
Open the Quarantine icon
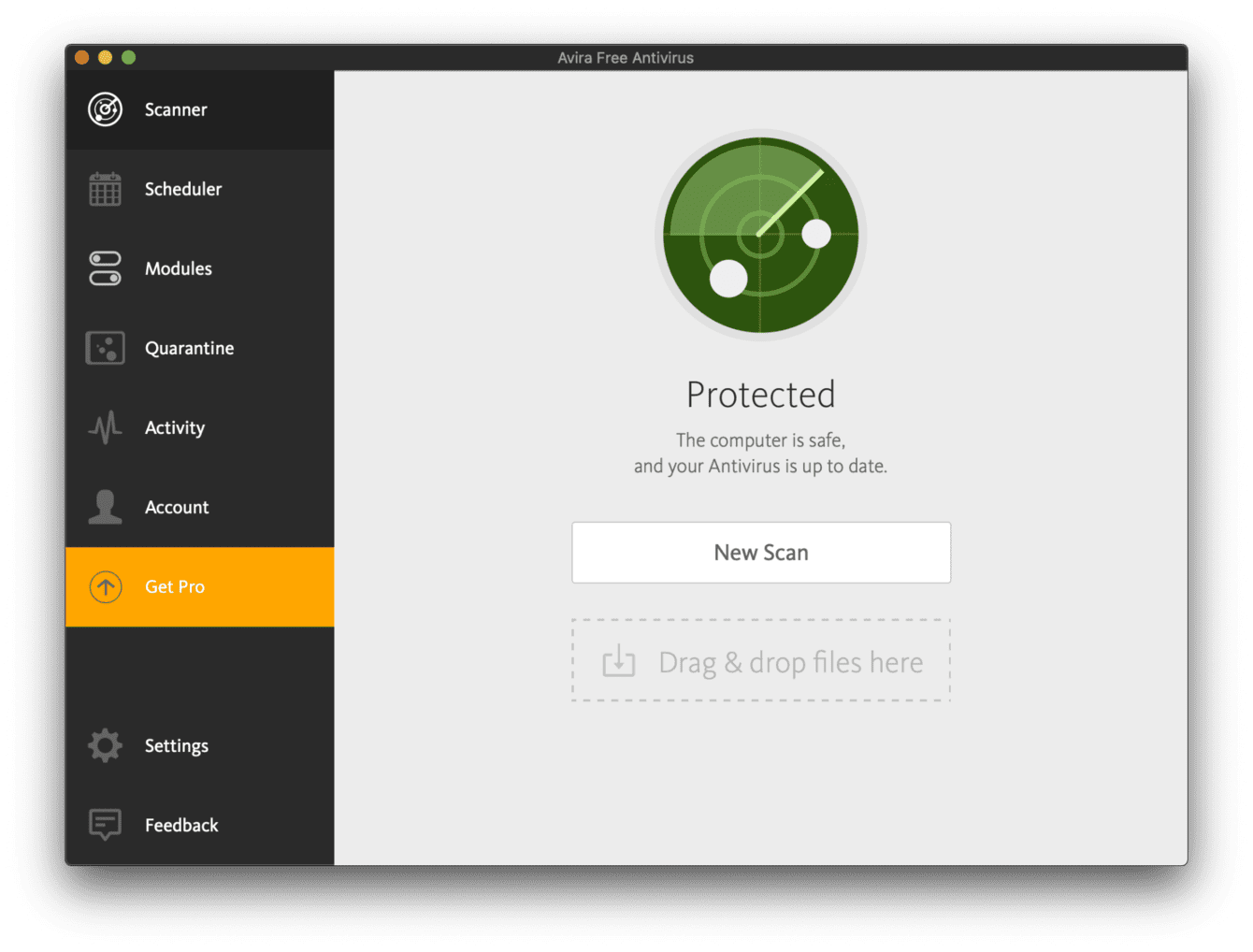(x=105, y=347)
